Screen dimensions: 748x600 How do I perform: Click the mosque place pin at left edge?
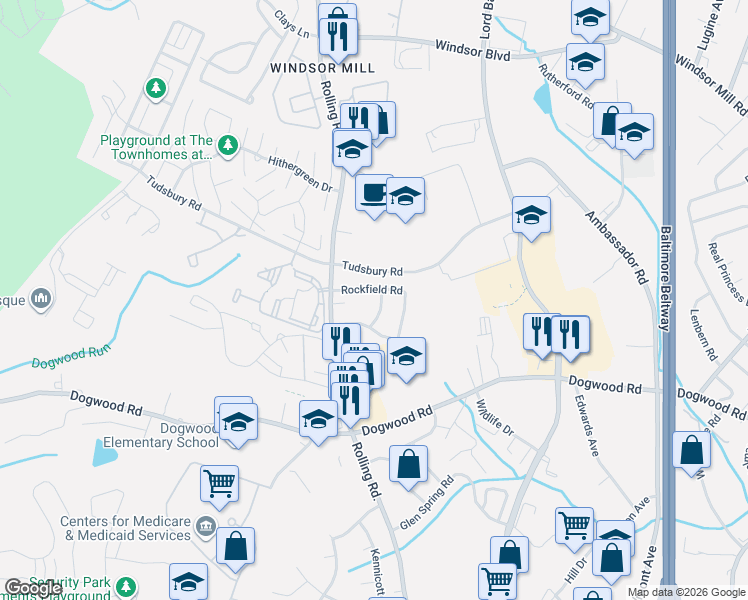[41, 300]
